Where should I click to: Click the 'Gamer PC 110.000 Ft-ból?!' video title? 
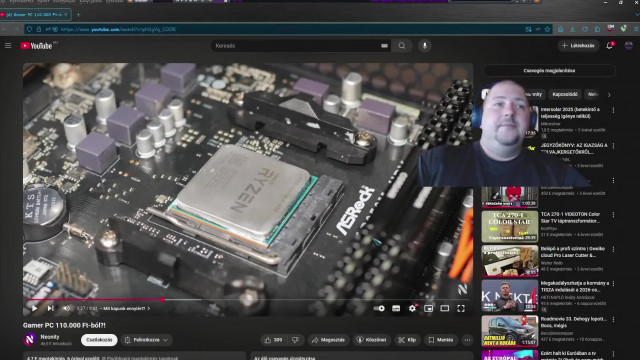click(x=64, y=325)
